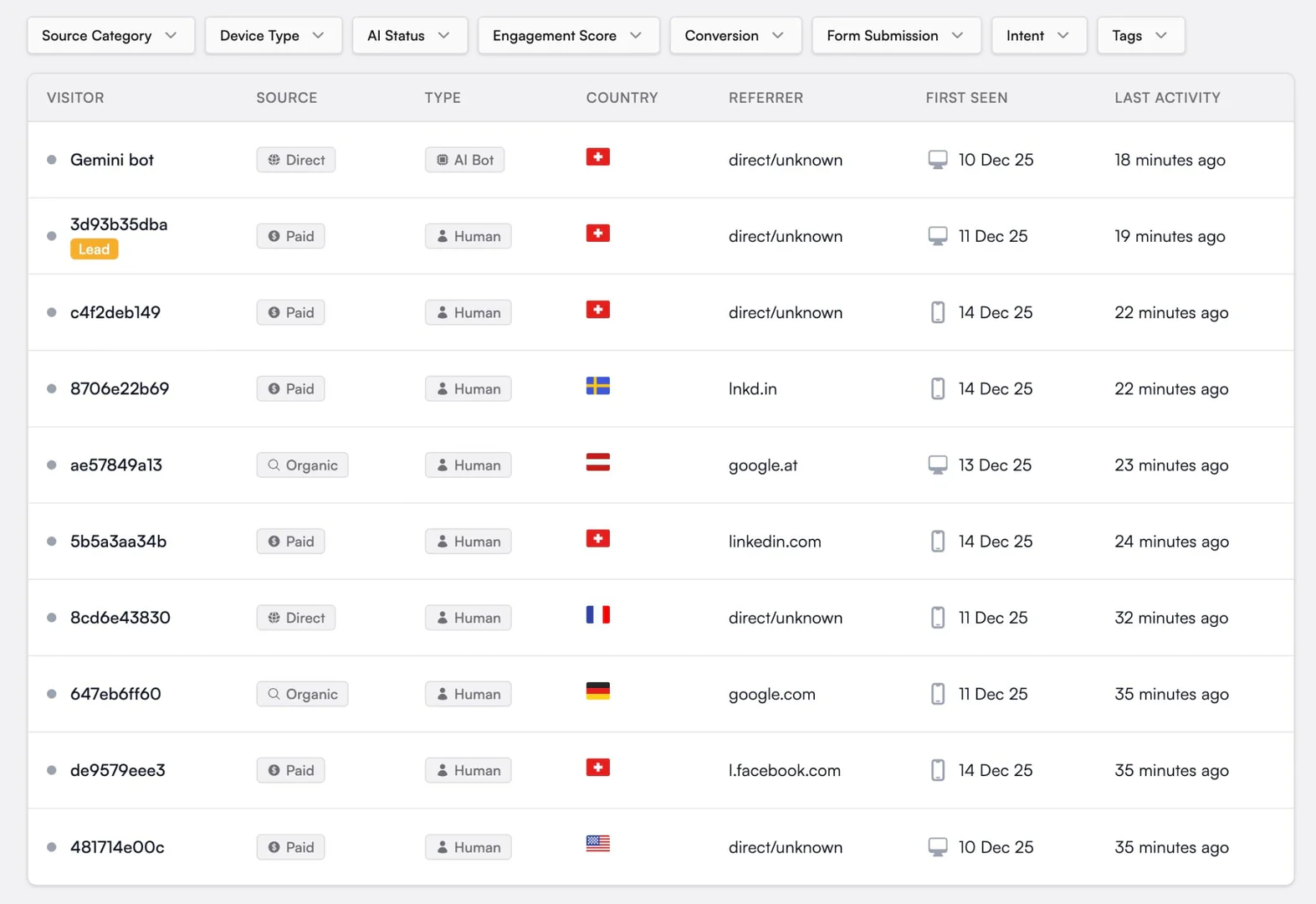The height and width of the screenshot is (904, 1316).
Task: Toggle the status indicator beside 8706e22b69
Action: click(51, 388)
